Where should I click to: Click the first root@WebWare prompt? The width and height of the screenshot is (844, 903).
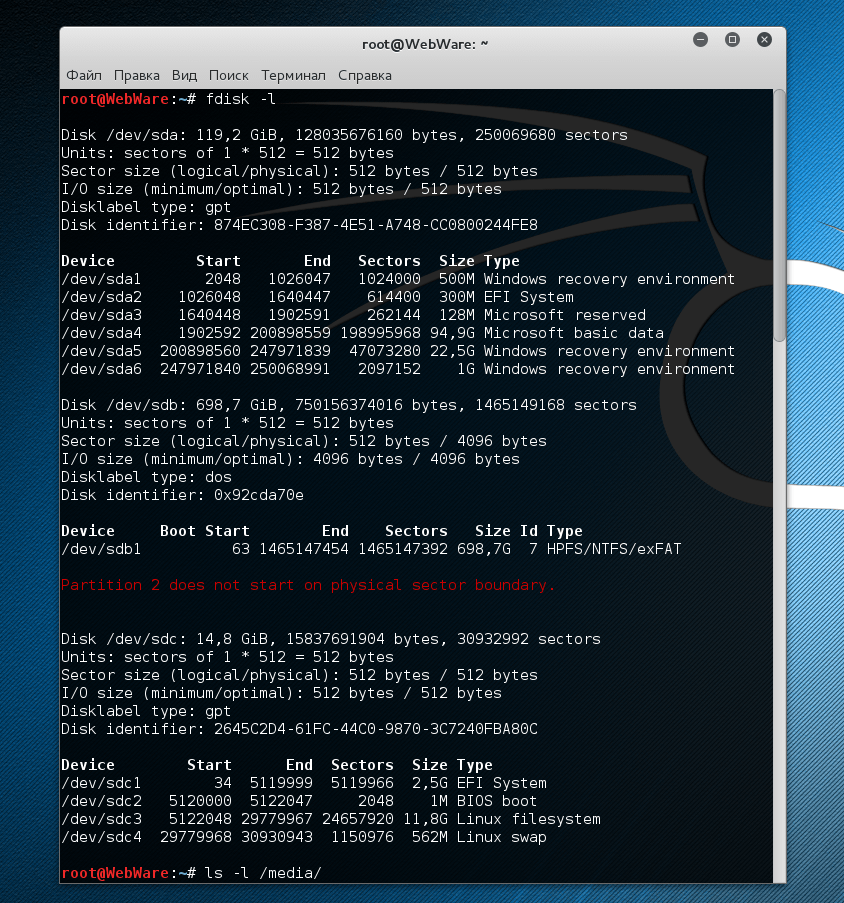tap(128, 99)
